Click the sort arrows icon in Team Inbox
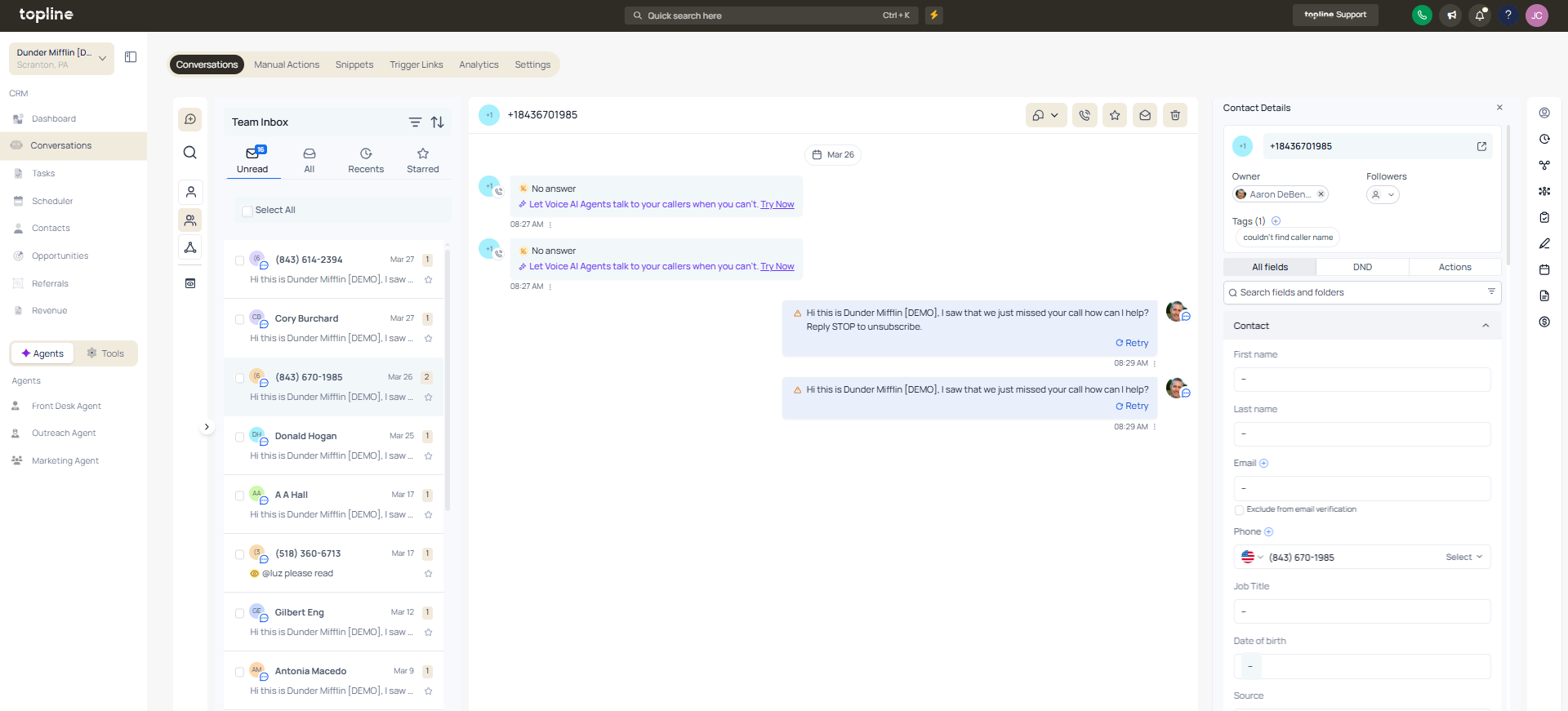The width and height of the screenshot is (1568, 711). click(438, 122)
